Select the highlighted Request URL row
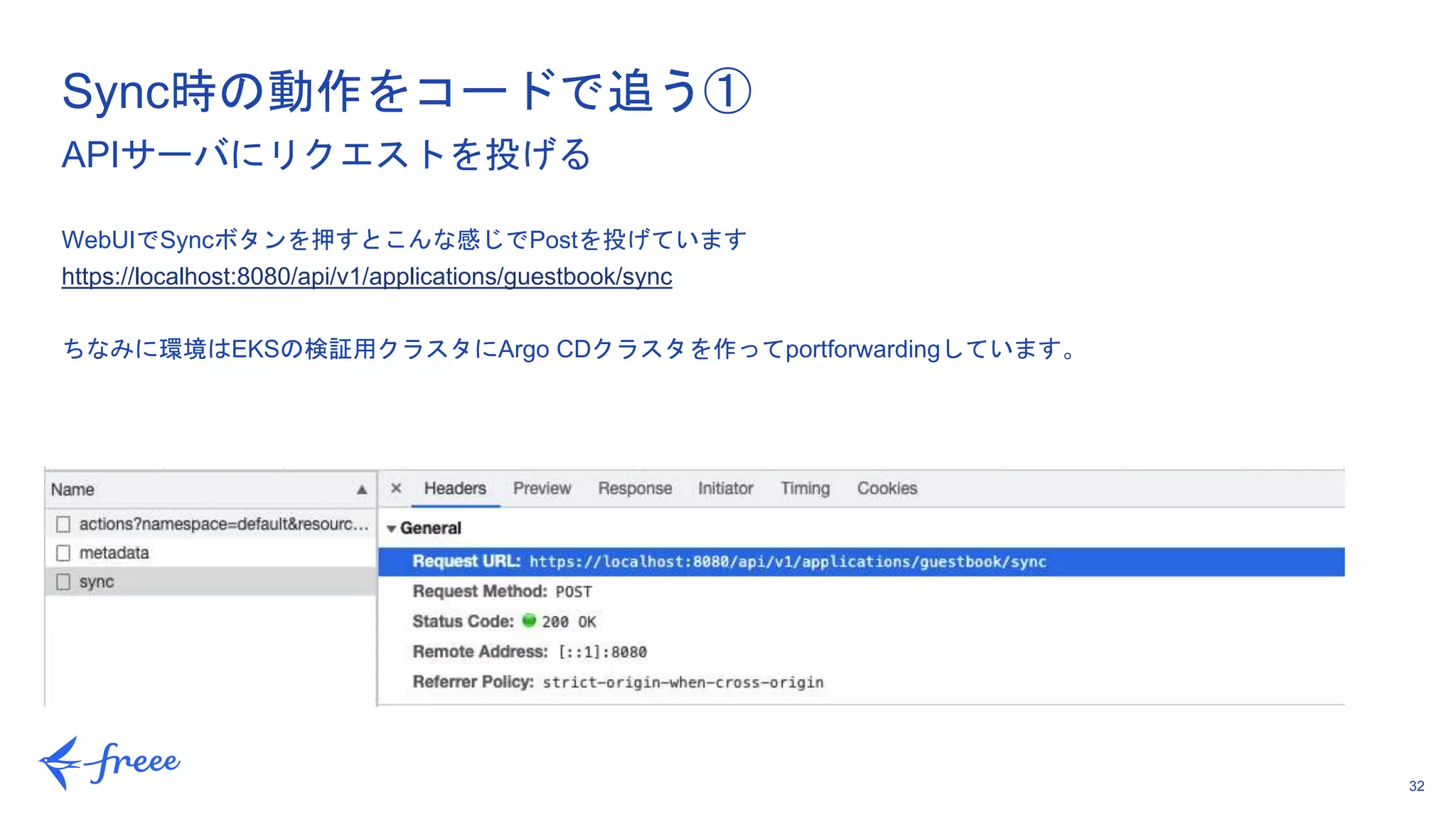The height and width of the screenshot is (819, 1456). tap(861, 562)
